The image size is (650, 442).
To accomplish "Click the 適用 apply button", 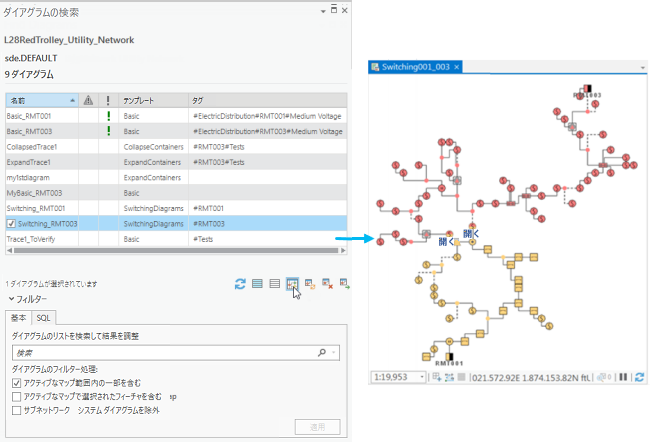I will click(318, 427).
